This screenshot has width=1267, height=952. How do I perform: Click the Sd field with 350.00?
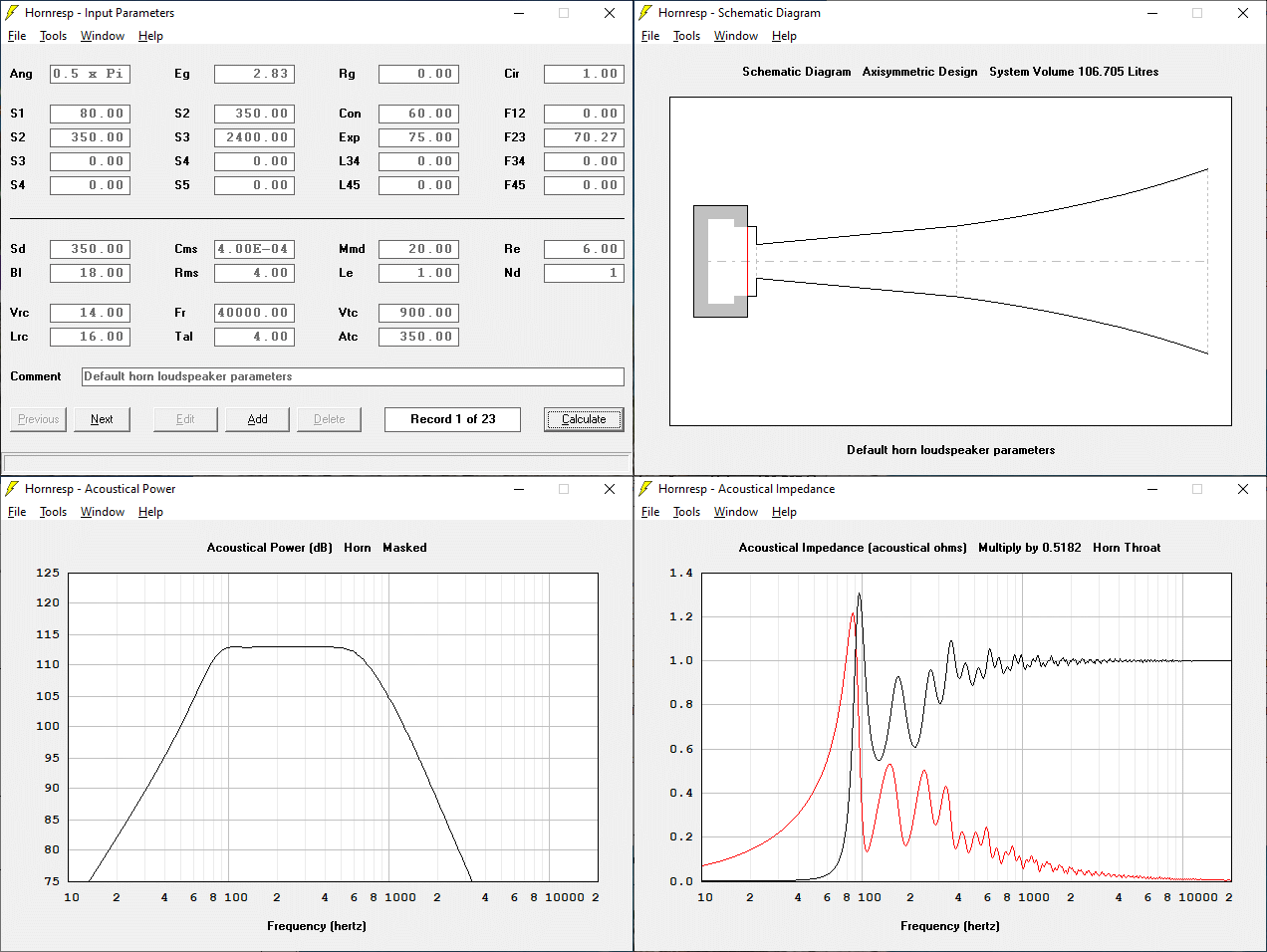coord(90,249)
